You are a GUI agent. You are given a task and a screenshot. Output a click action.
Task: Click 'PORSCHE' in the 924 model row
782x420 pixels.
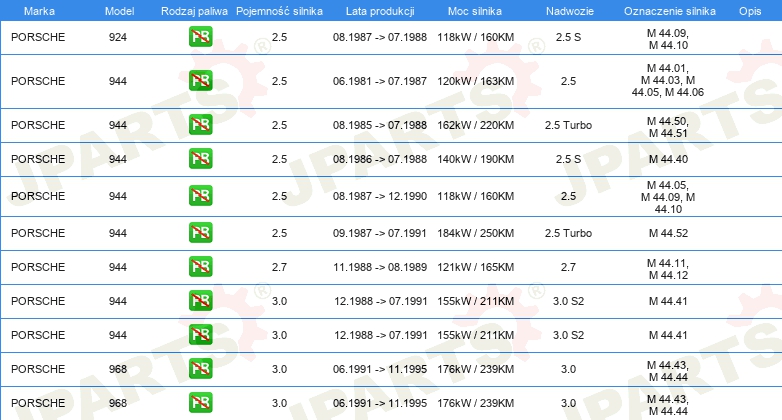38,37
